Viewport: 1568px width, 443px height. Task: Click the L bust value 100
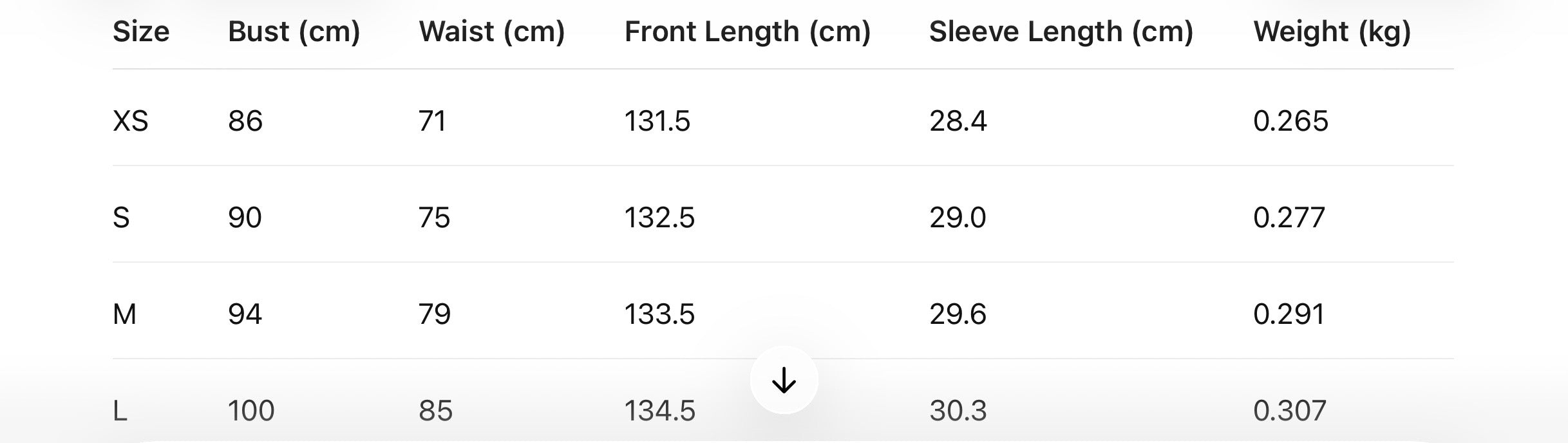click(x=251, y=411)
